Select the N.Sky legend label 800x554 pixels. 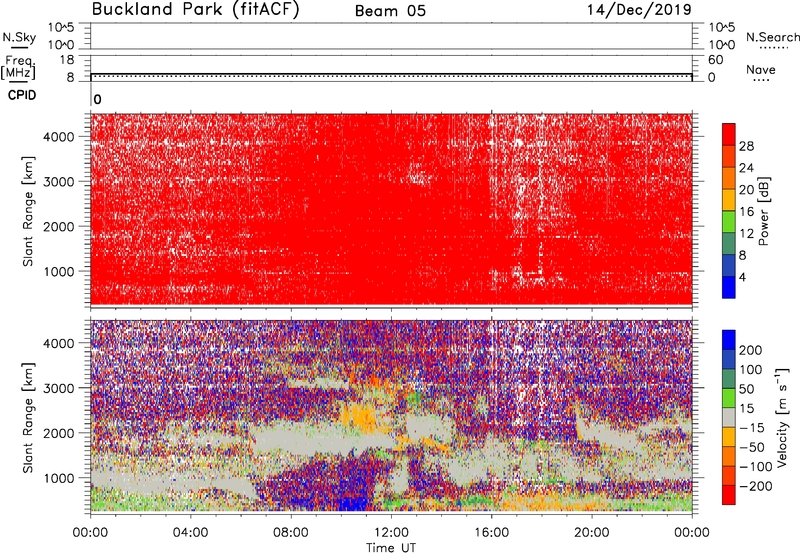[19, 37]
